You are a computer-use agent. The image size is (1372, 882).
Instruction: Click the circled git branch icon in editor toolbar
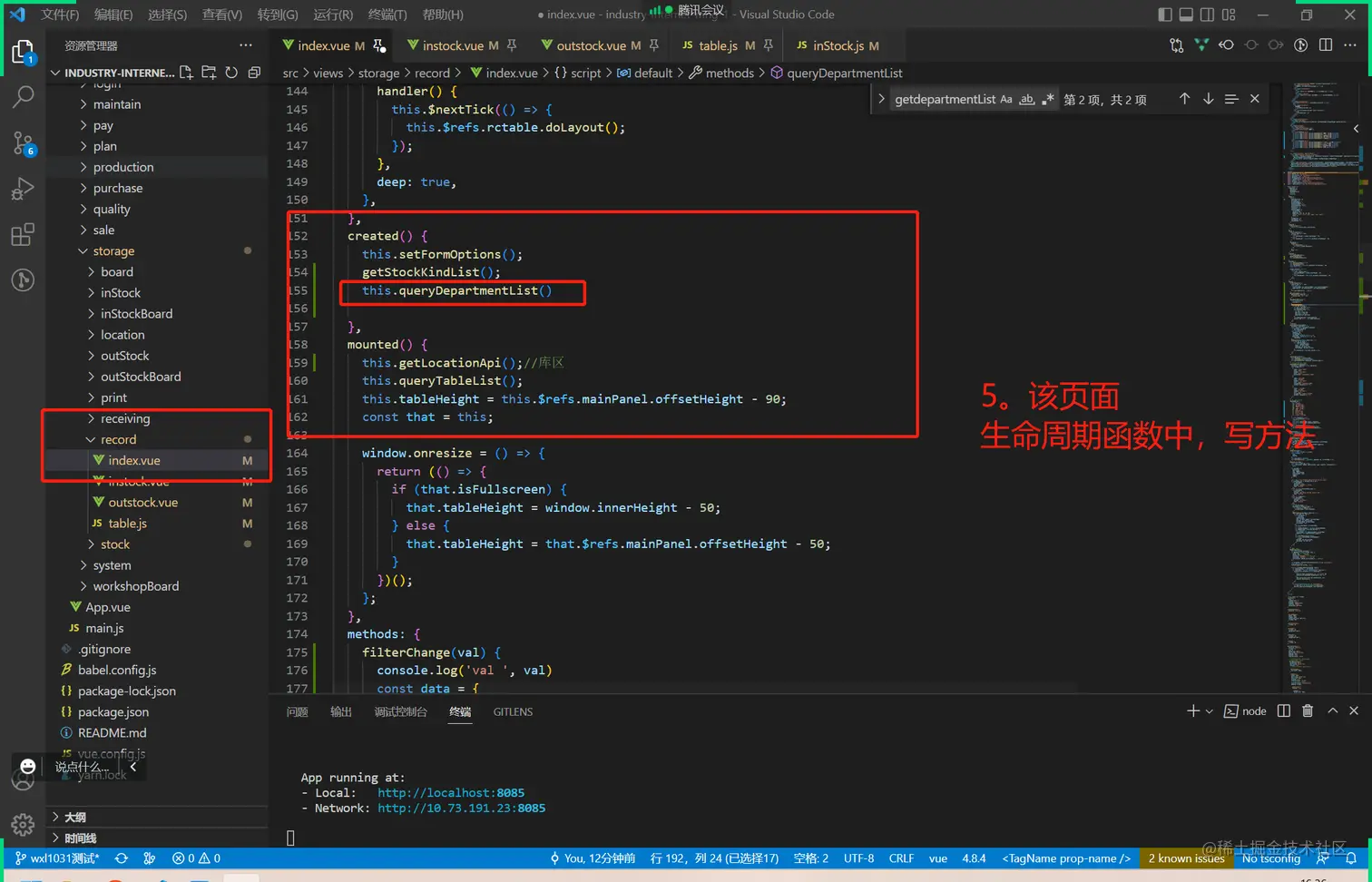click(x=1300, y=45)
